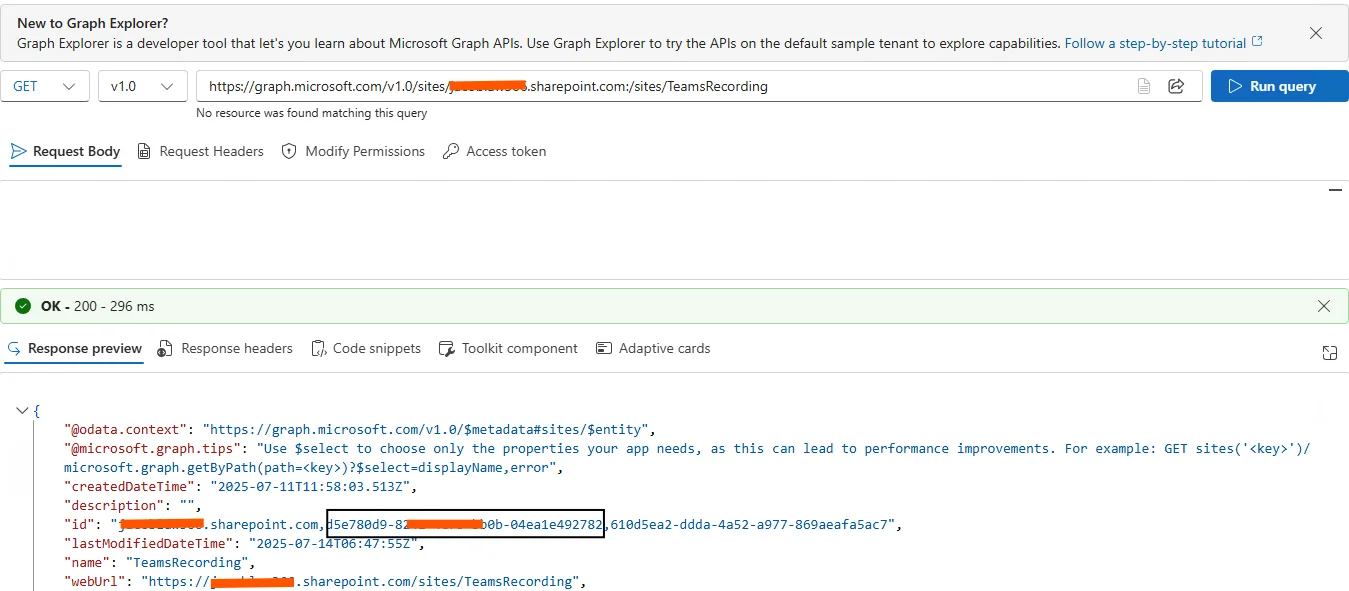
Task: Collapse the root JSON object chevron
Action: click(x=22, y=411)
